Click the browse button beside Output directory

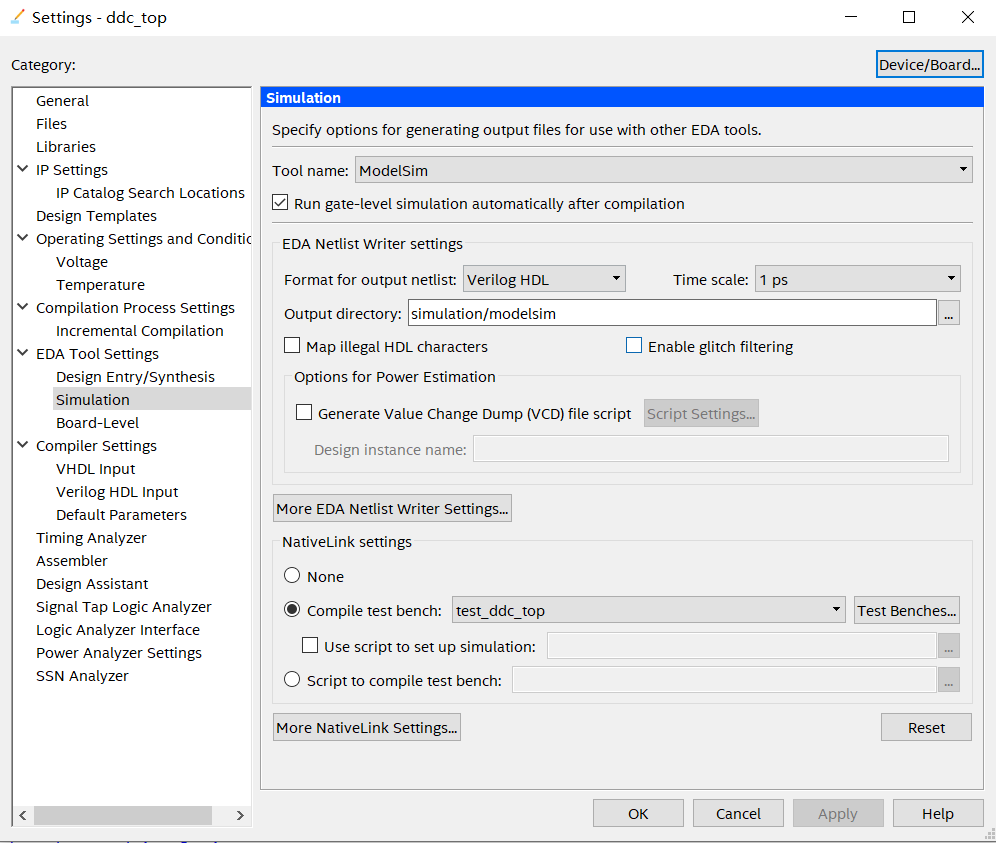pyautogui.click(x=949, y=314)
